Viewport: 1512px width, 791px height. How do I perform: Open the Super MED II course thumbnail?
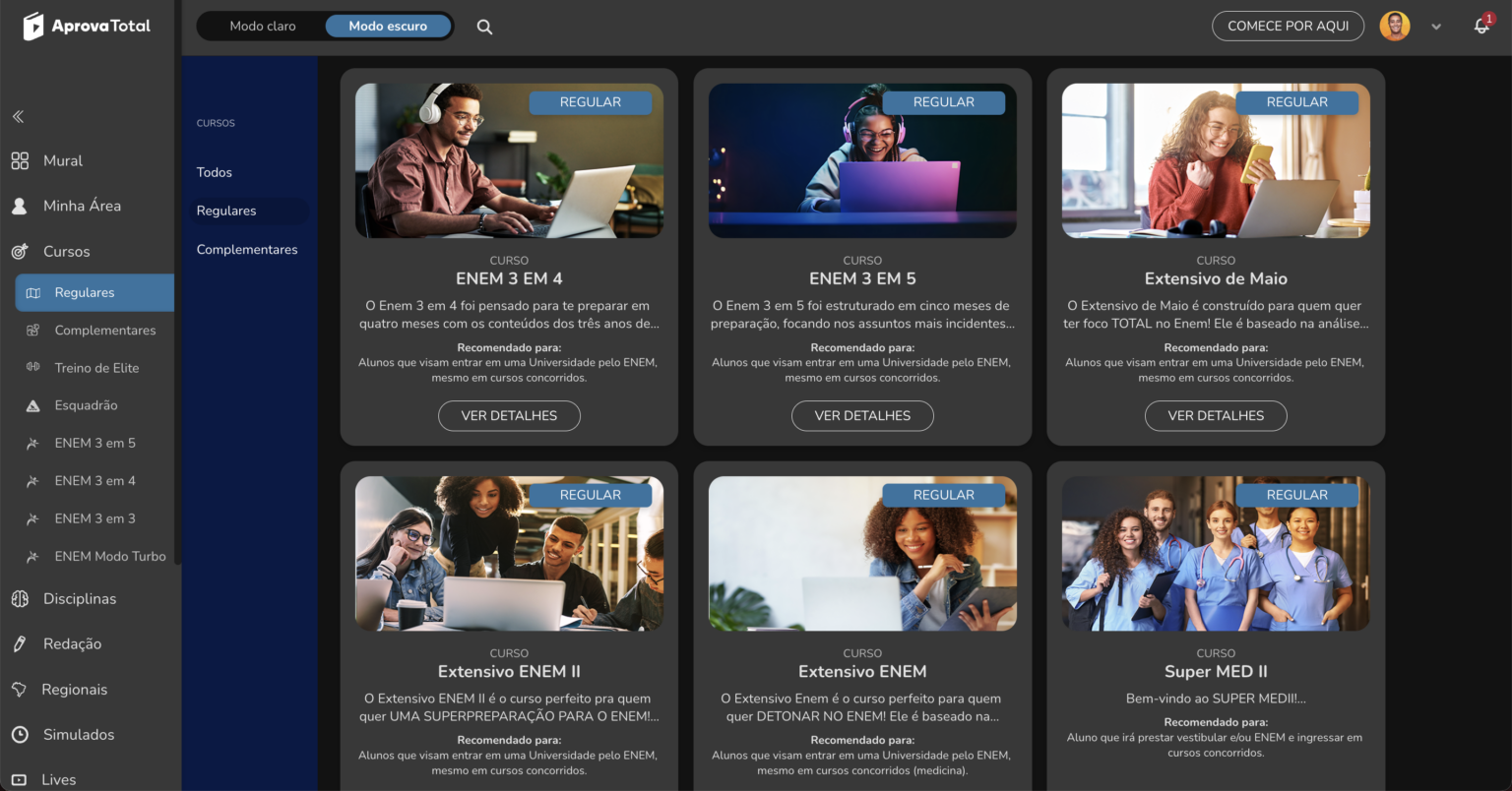[1216, 554]
